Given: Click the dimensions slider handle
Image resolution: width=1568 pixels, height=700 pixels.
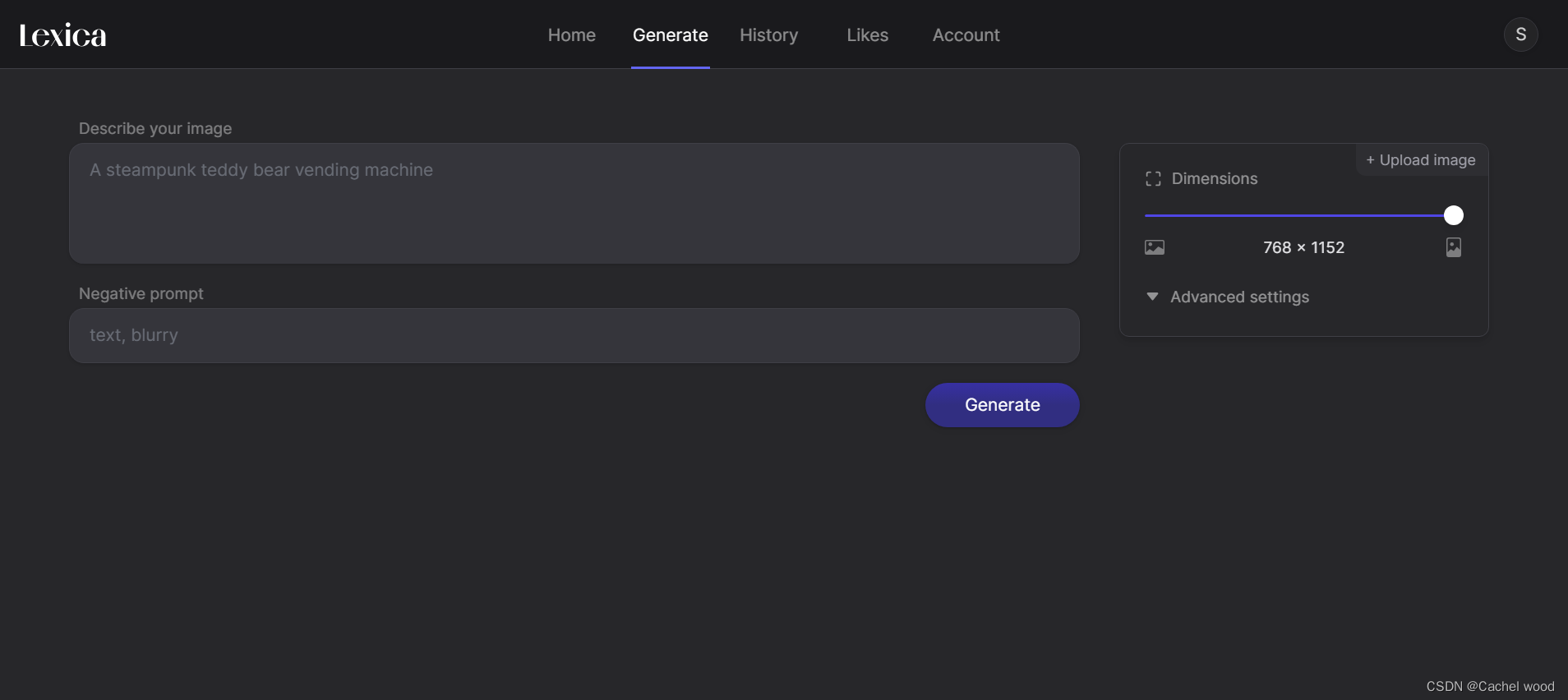Looking at the screenshot, I should [1454, 215].
